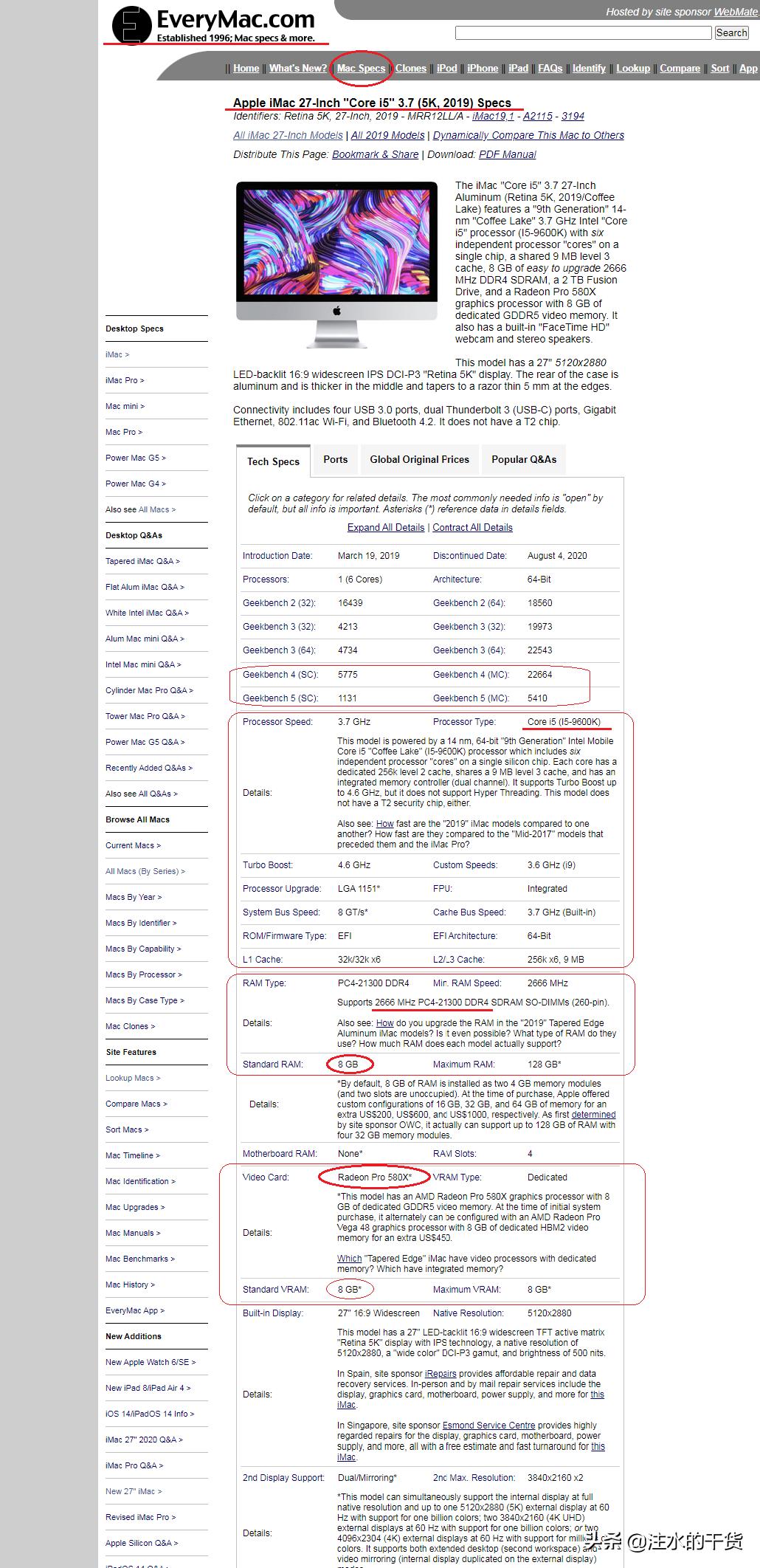
Task: Toggle the Motherboard RAM category row
Action: coord(430,1154)
